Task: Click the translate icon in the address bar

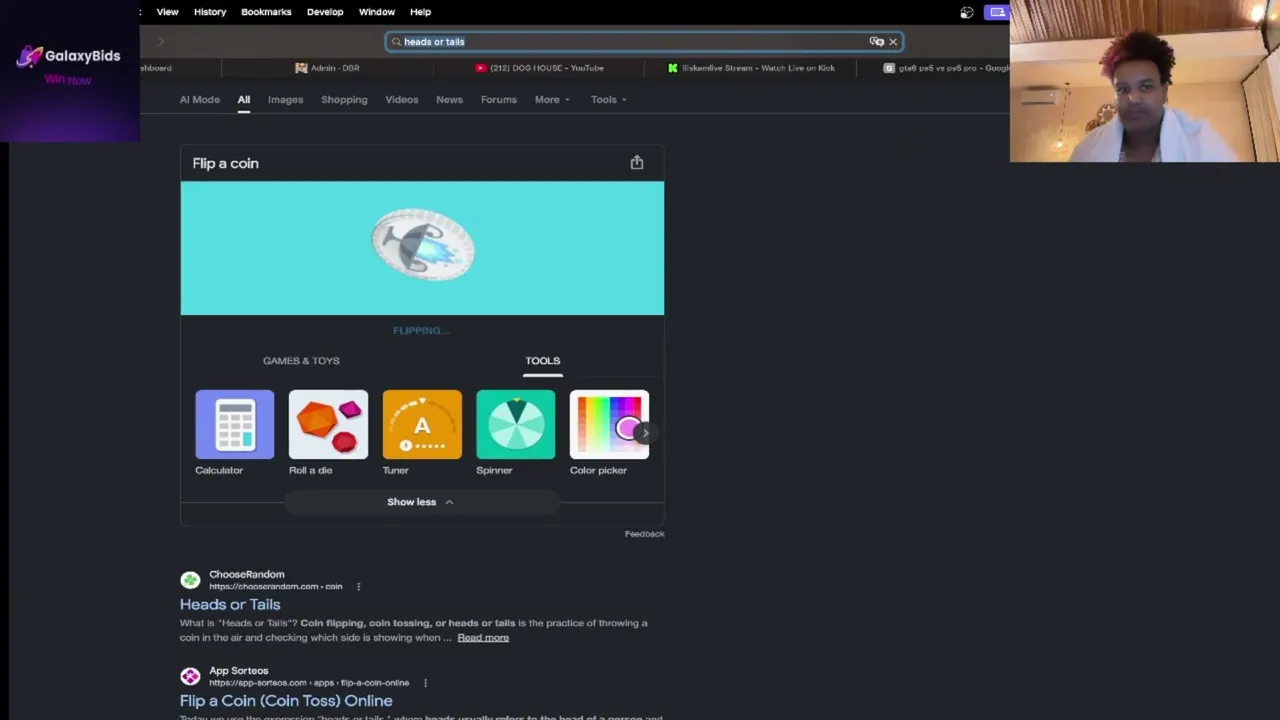Action: [x=876, y=42]
